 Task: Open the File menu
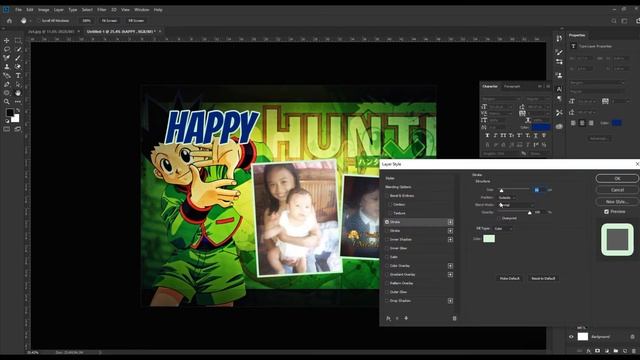click(18, 9)
